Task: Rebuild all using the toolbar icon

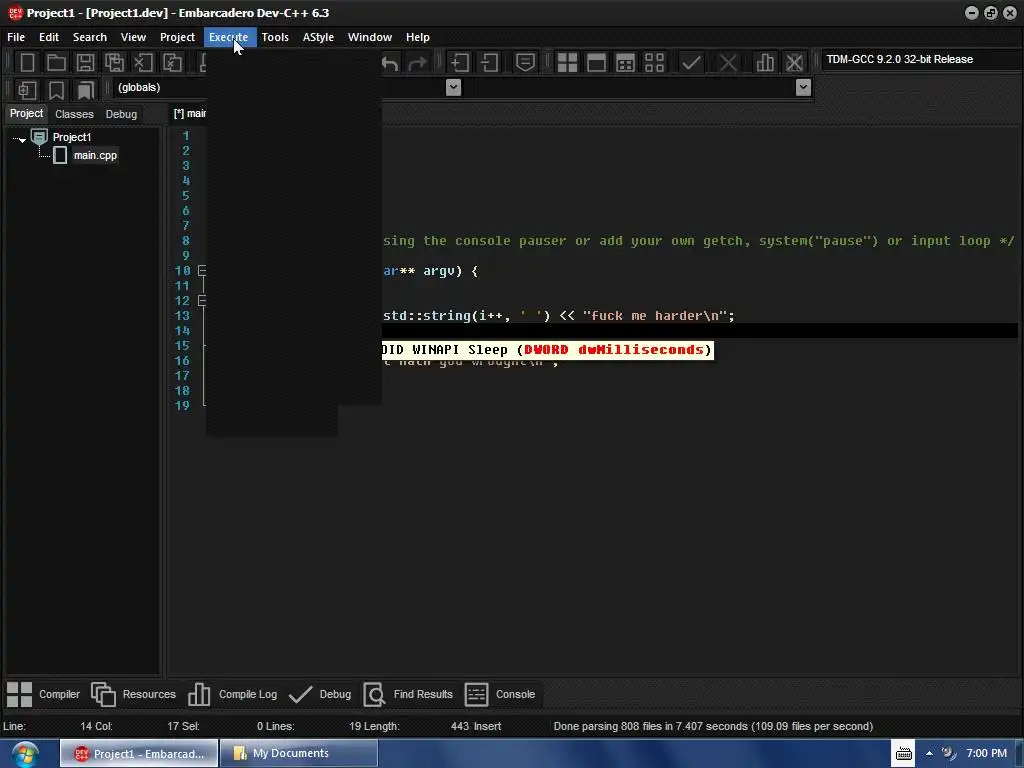Action: coord(654,63)
